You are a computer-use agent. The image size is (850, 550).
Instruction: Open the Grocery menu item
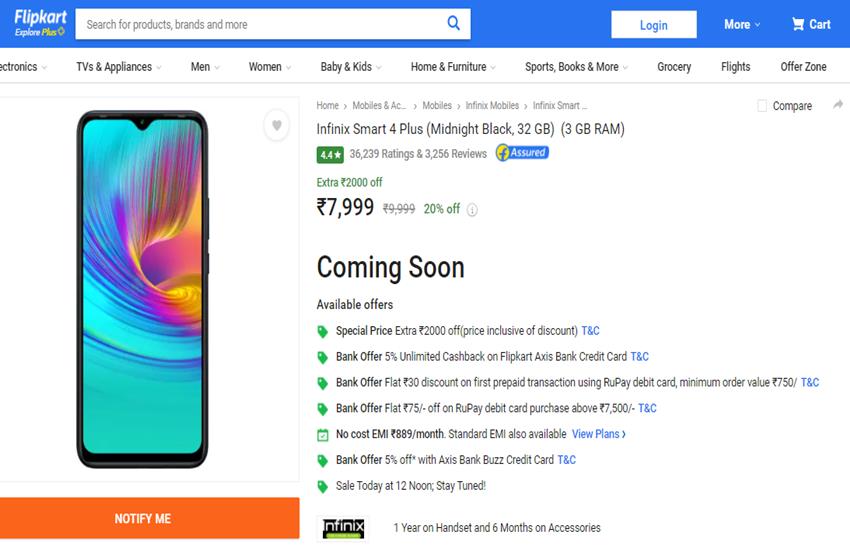[x=674, y=67]
